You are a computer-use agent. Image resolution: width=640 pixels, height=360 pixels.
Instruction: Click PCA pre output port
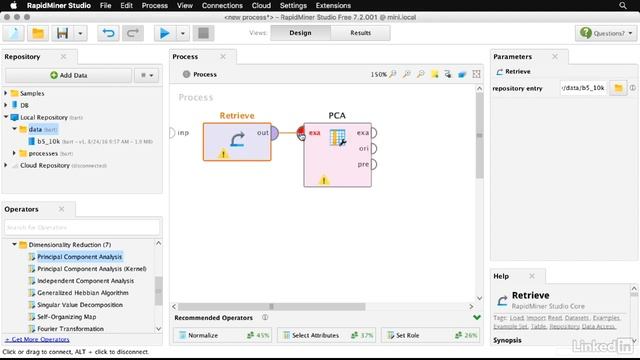373,164
